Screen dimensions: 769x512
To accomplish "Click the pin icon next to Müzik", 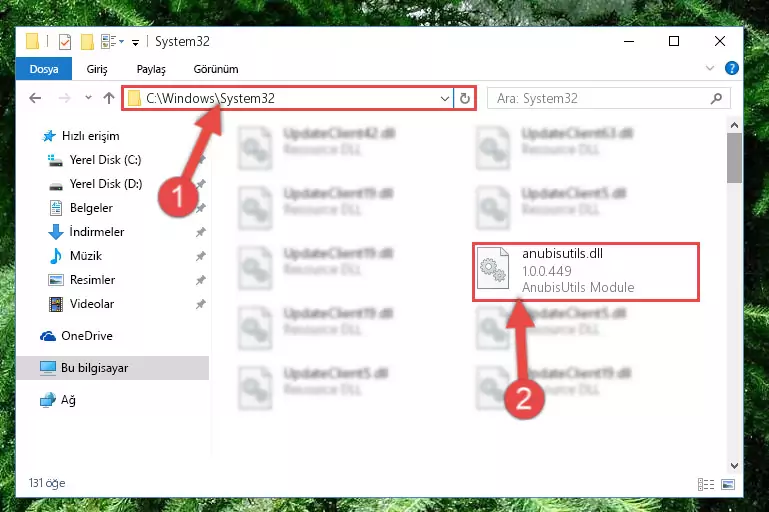I will pyautogui.click(x=201, y=256).
